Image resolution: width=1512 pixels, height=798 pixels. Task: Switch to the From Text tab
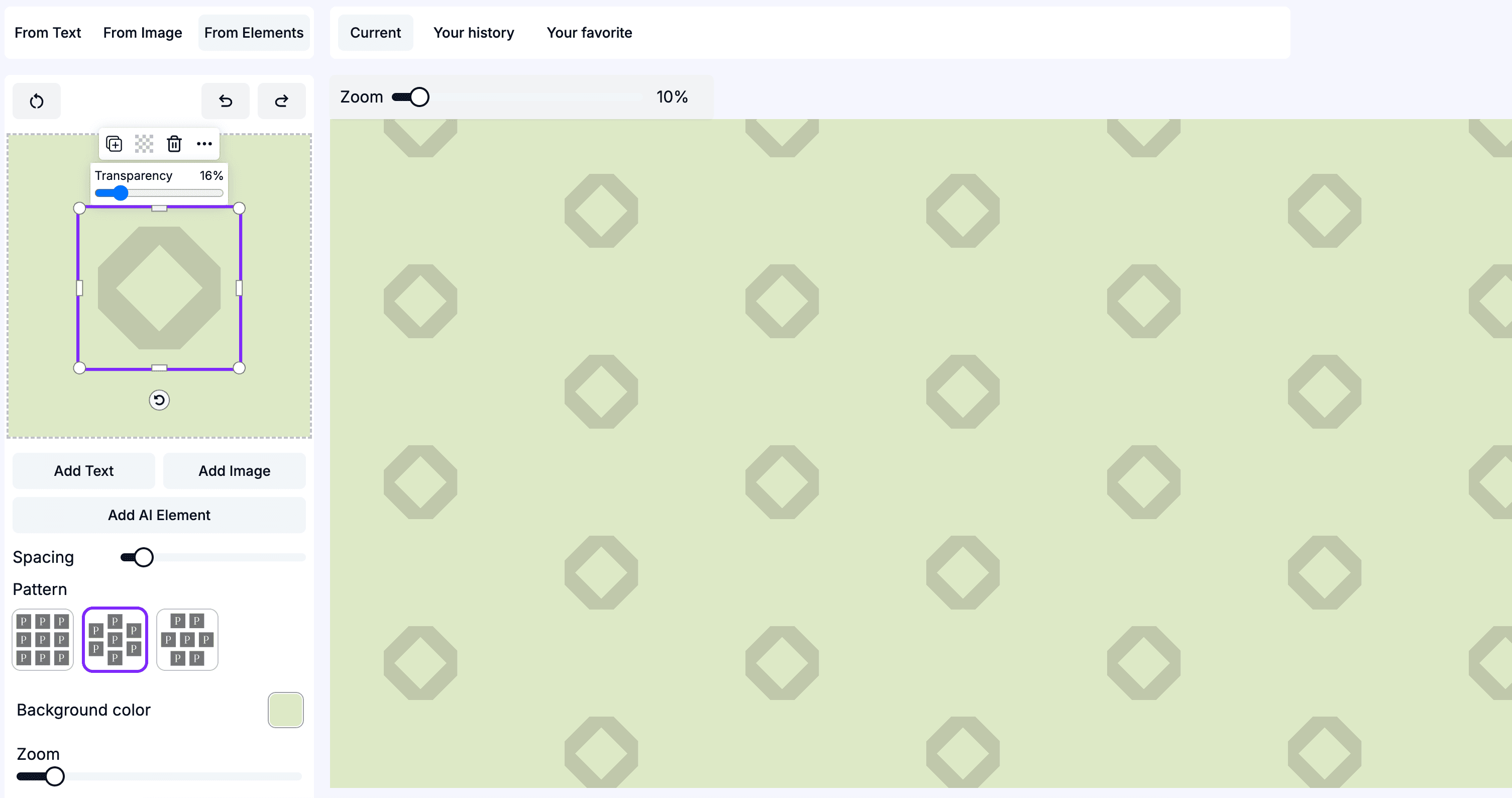click(48, 33)
